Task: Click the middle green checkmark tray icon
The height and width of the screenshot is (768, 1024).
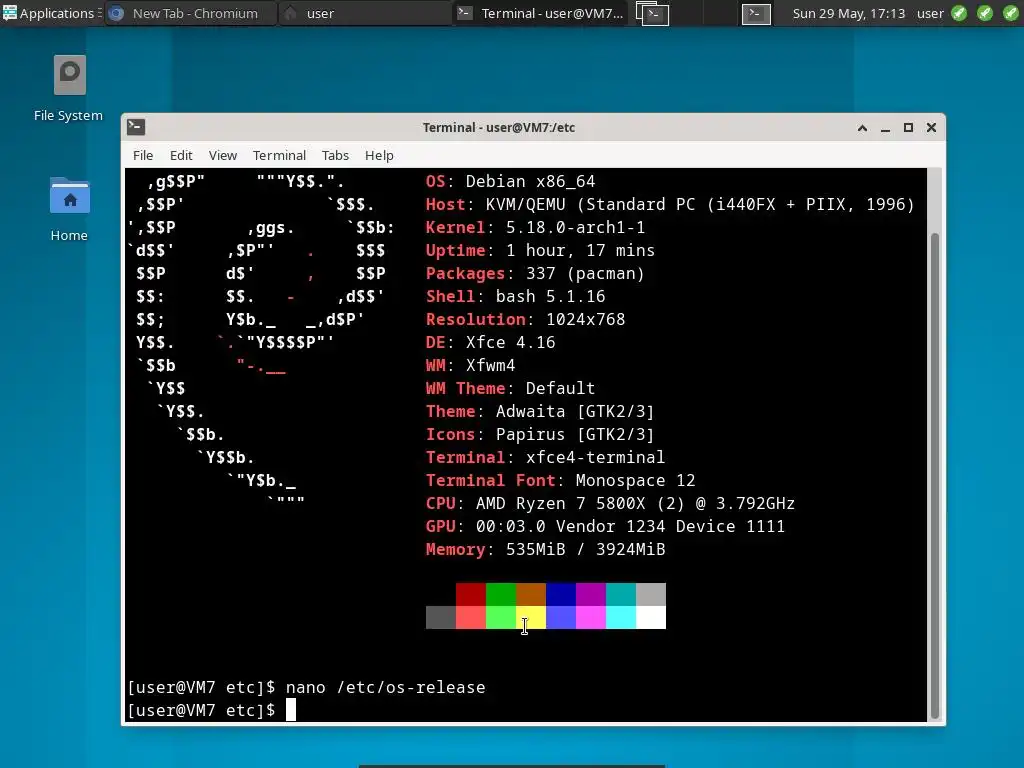Action: point(985,13)
